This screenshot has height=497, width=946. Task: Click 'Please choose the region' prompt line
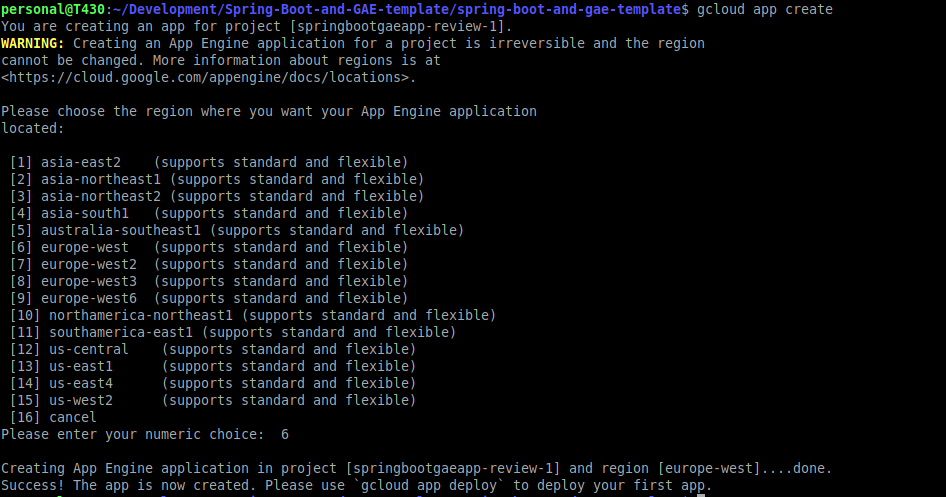[269, 111]
